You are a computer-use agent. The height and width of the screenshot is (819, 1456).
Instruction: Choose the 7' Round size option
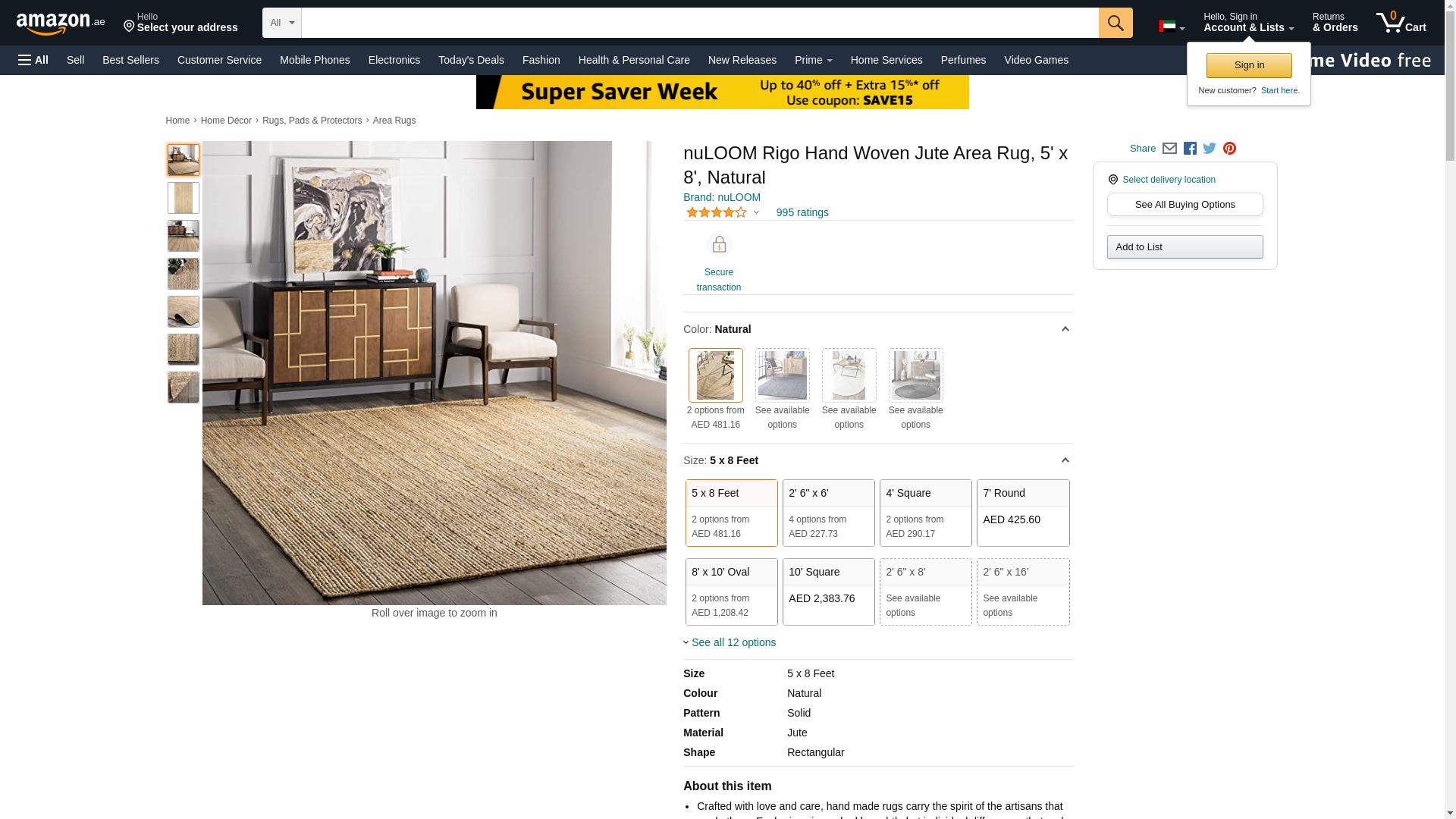point(1023,513)
